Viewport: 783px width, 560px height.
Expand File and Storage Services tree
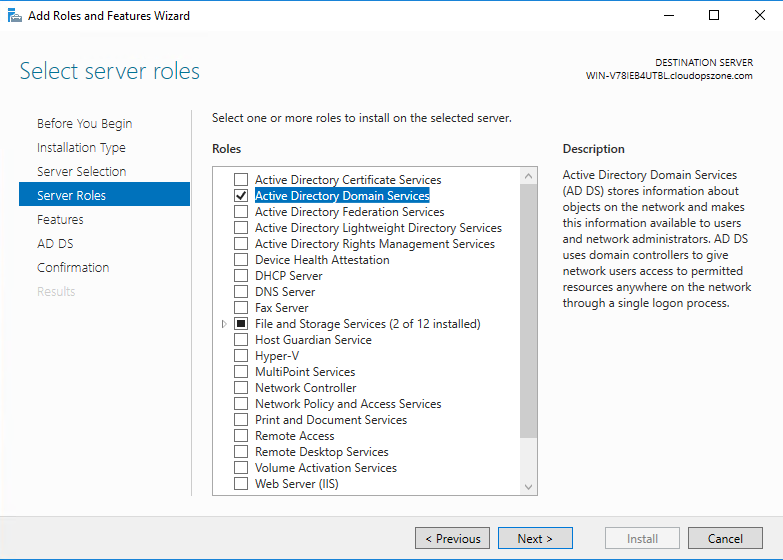click(224, 324)
